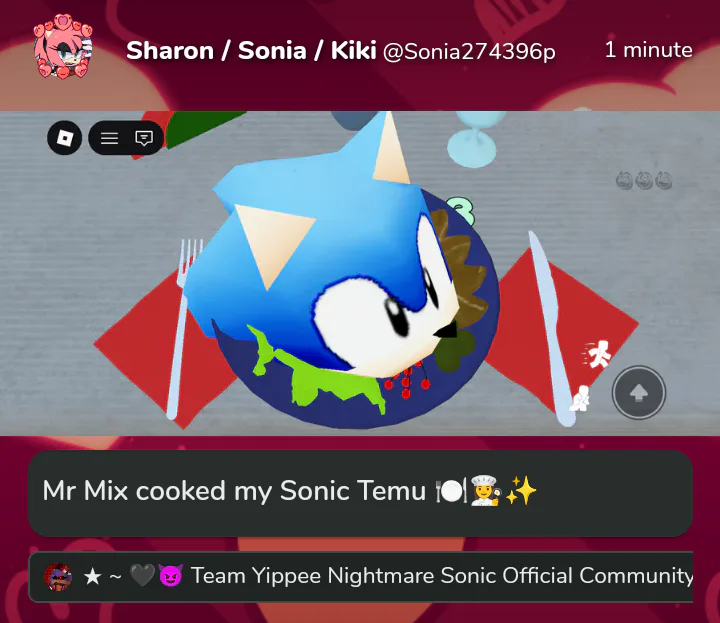Click the three gray face icons
The width and height of the screenshot is (720, 623).
(x=644, y=180)
